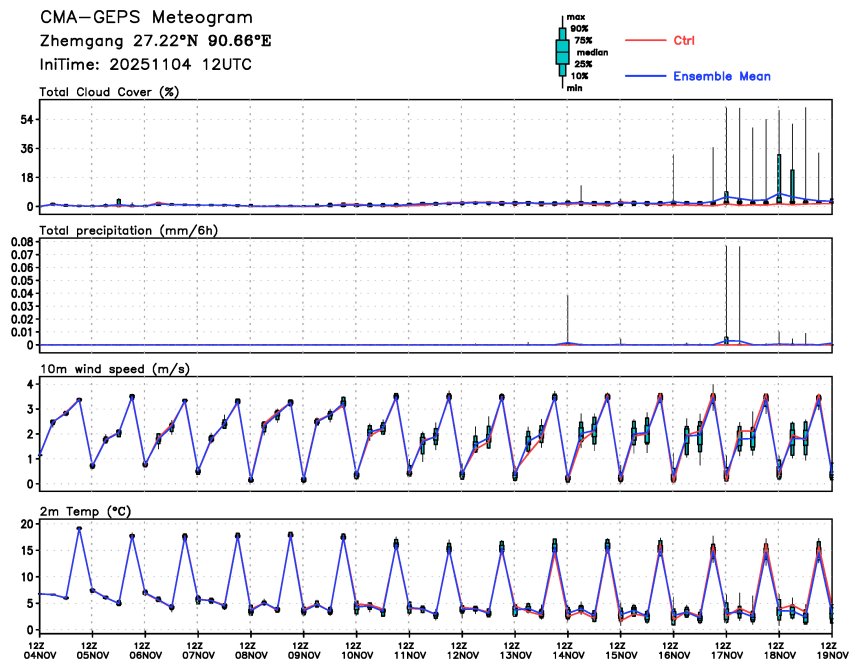This screenshot has height=671, width=860.
Task: Select the '10m wind speed (m/s)' panel title
Action: [x=114, y=369]
